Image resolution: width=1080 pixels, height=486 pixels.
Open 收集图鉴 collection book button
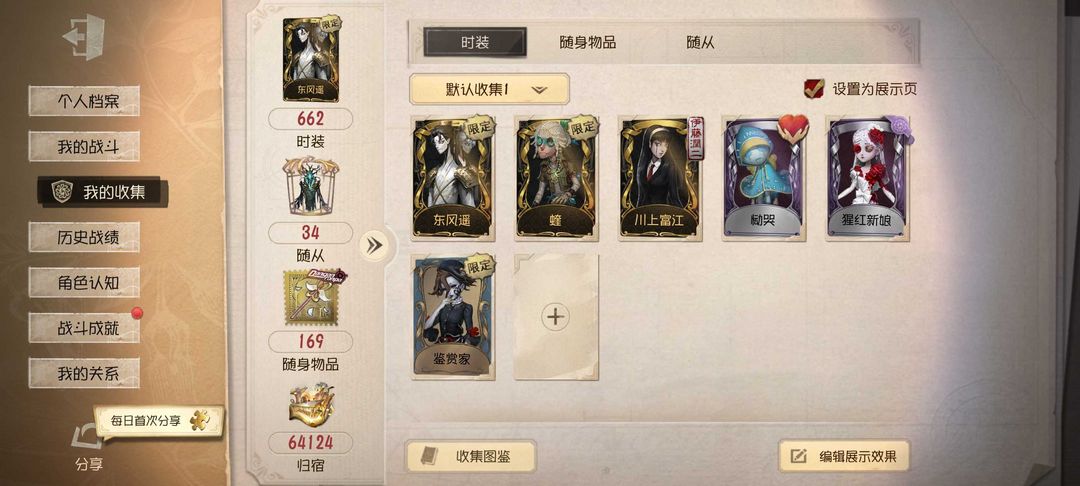(x=470, y=456)
